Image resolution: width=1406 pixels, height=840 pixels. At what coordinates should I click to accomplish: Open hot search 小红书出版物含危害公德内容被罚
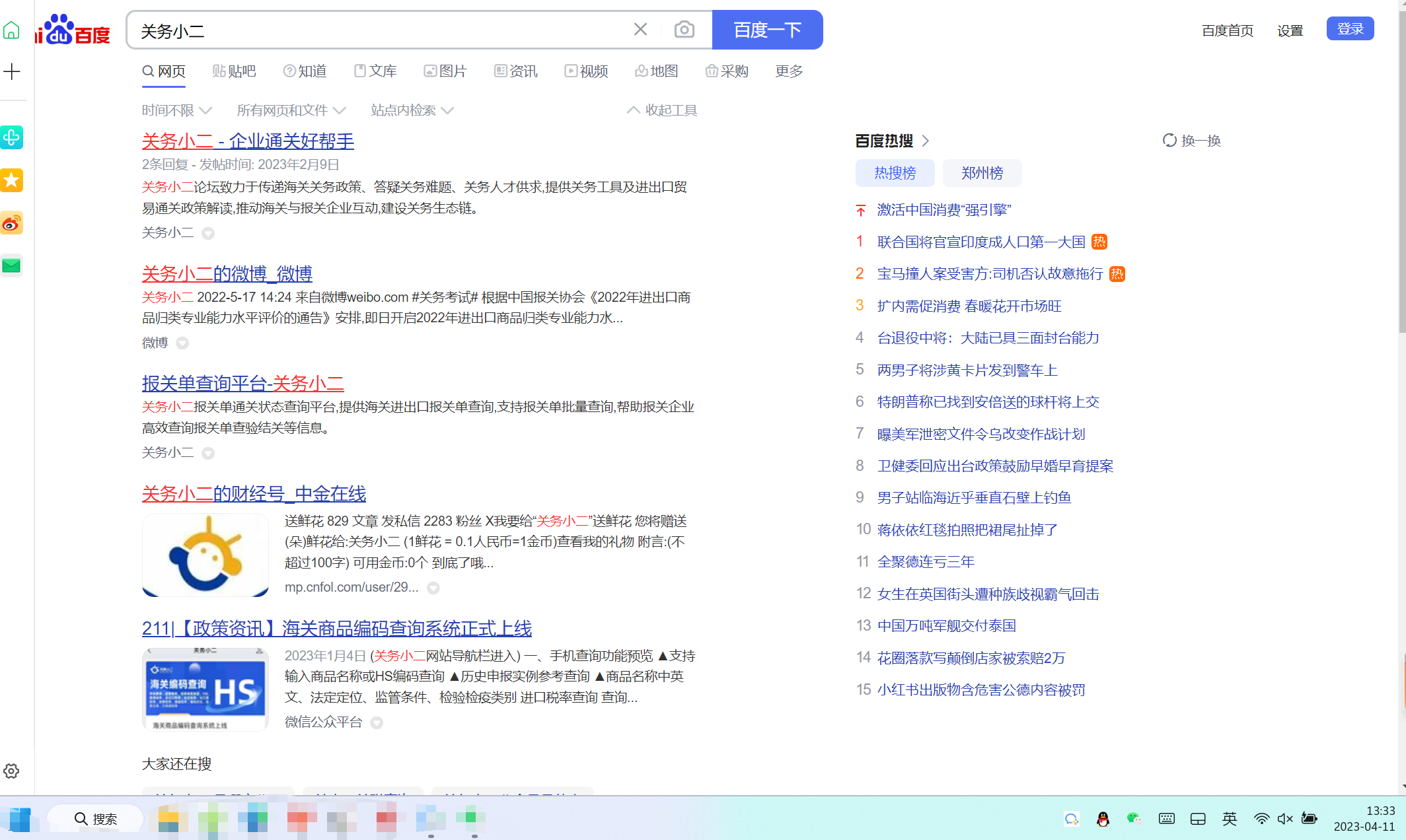click(981, 689)
